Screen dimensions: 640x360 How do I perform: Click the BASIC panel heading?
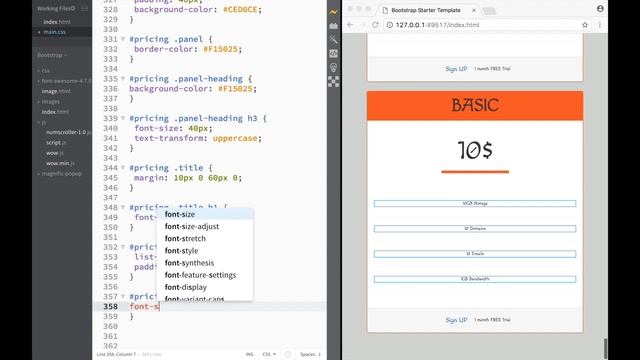(x=475, y=106)
